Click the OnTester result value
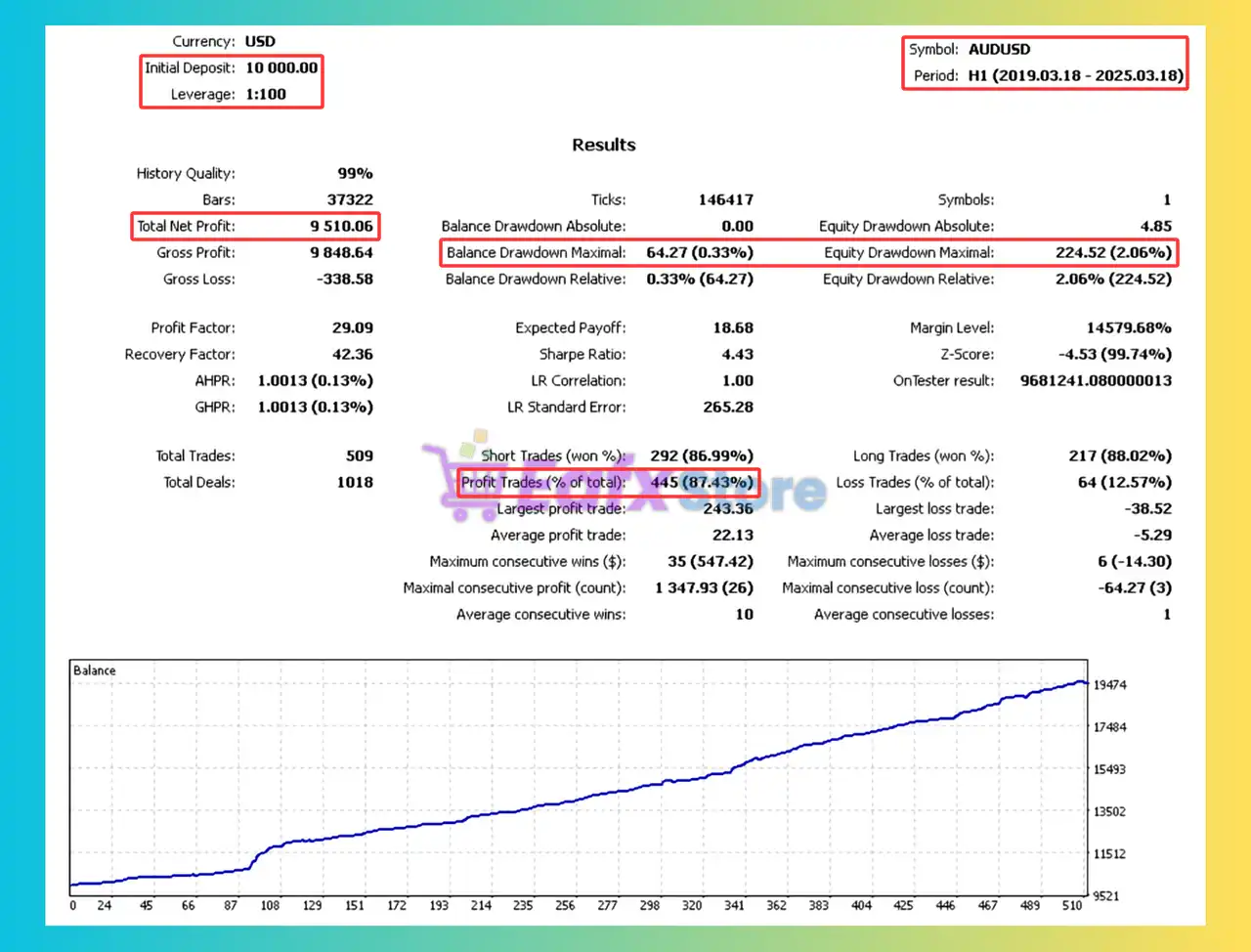 (x=1096, y=380)
